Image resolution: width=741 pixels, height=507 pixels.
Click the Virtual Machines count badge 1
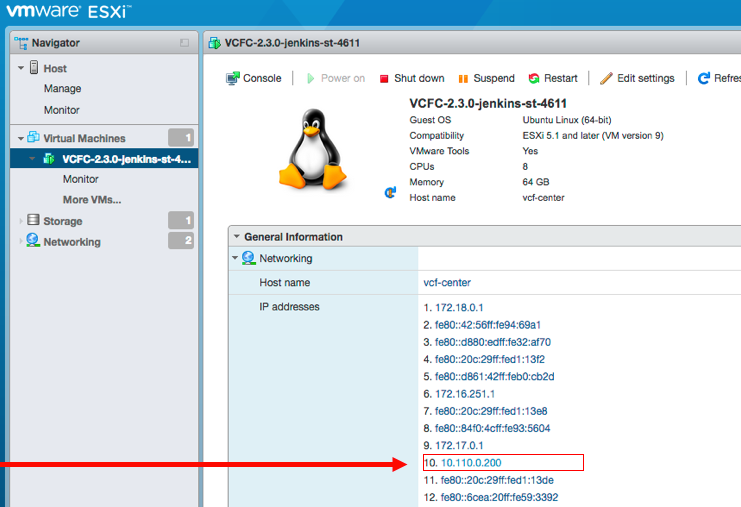[181, 137]
